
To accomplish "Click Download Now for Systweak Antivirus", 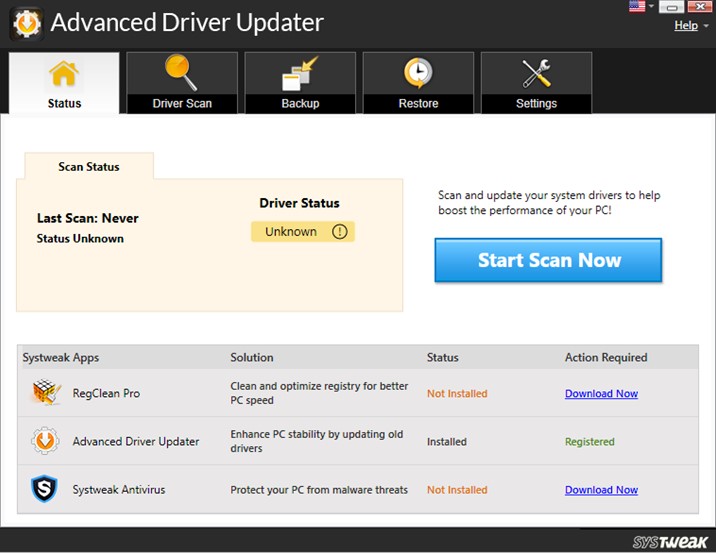I will [x=601, y=490].
